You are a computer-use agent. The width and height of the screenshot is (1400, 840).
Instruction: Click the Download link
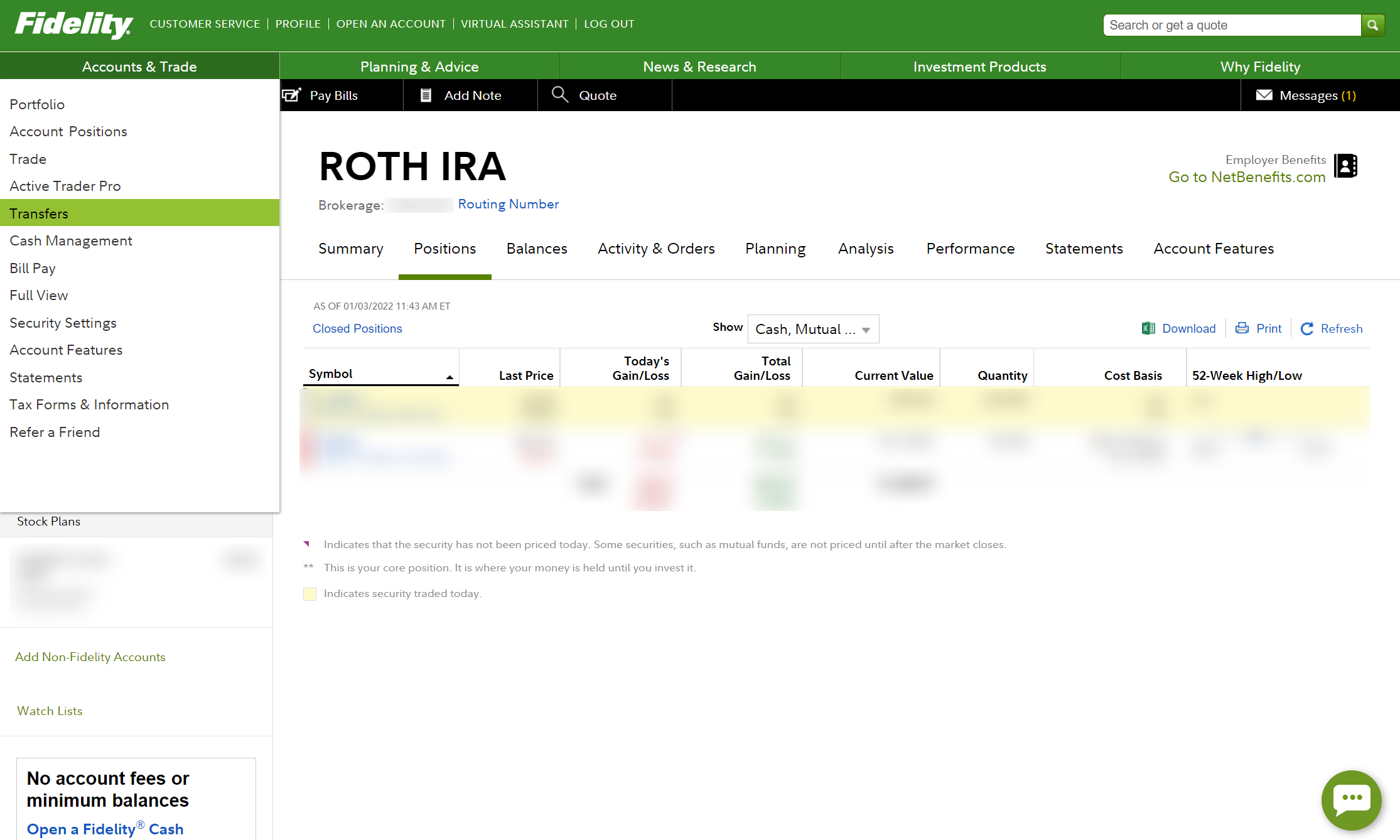point(1188,328)
